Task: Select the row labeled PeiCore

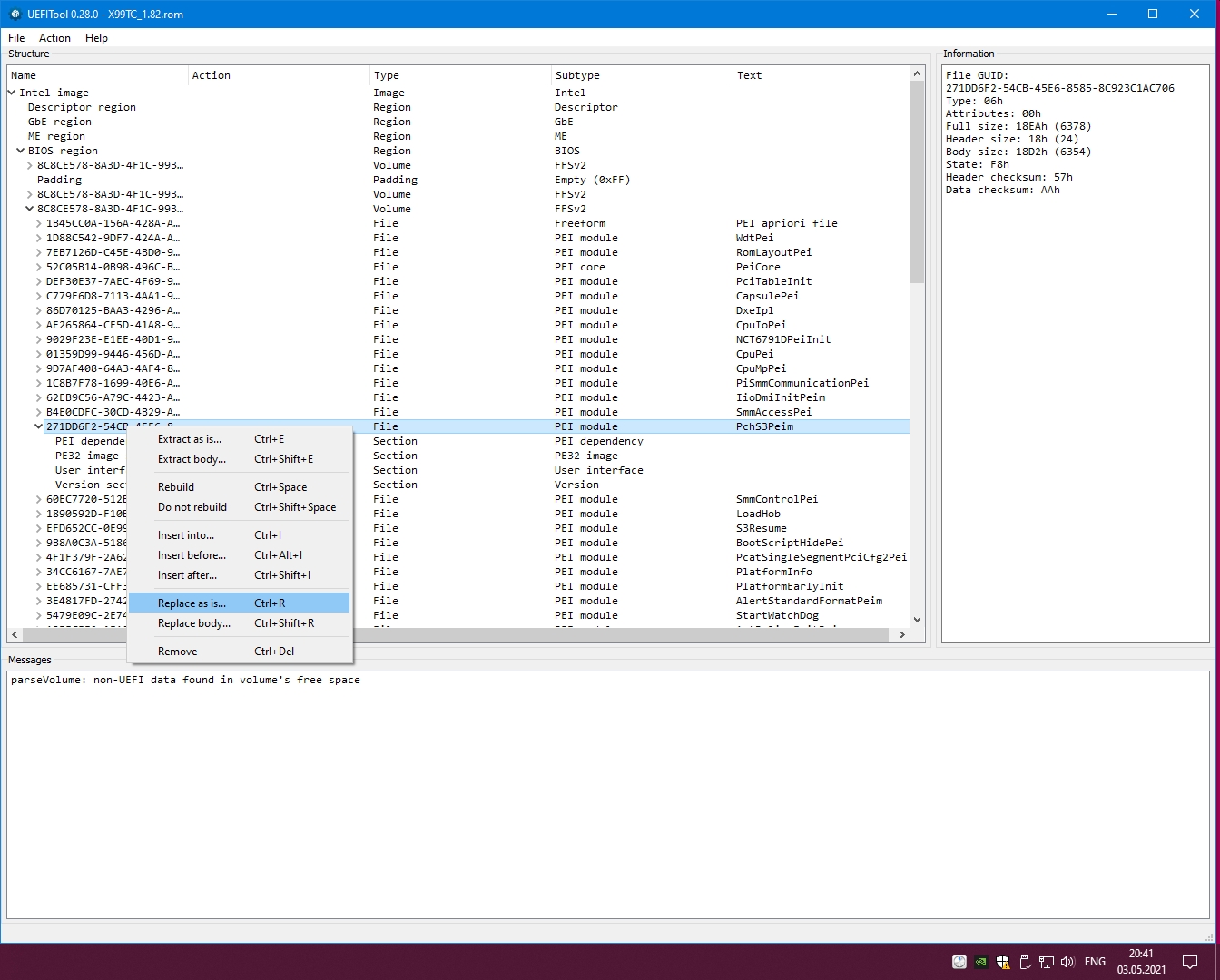Action: click(458, 267)
